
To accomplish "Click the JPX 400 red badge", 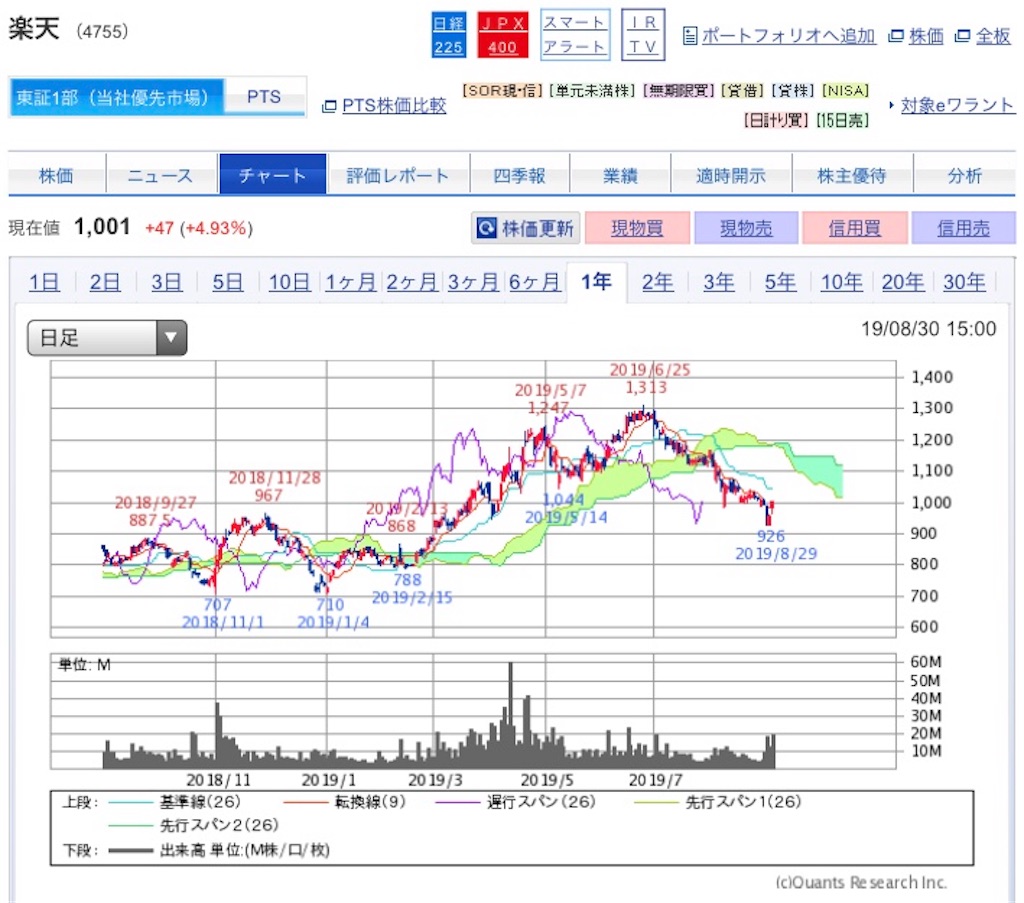I will click(x=502, y=35).
